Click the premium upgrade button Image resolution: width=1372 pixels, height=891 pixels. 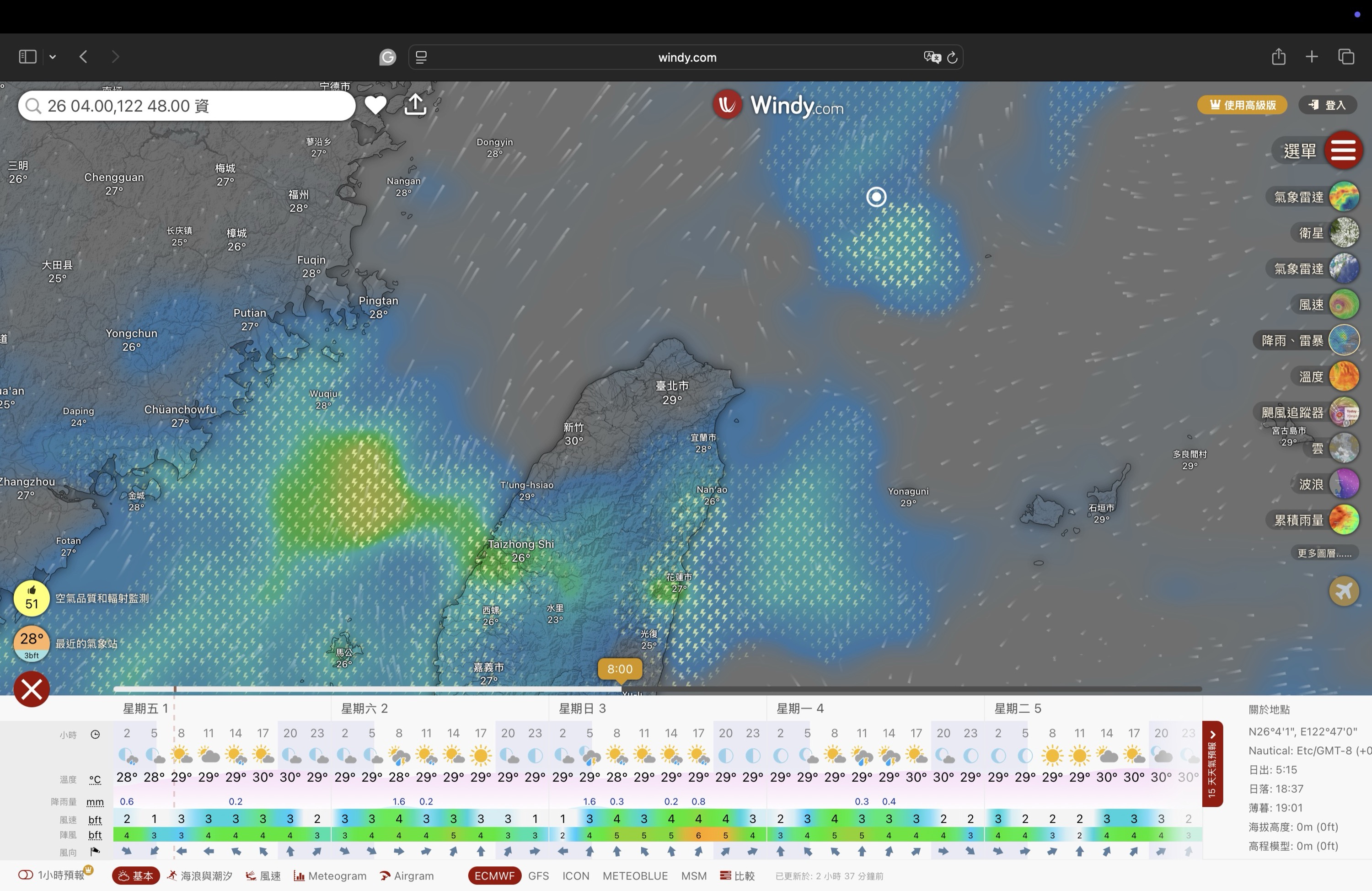(1242, 105)
